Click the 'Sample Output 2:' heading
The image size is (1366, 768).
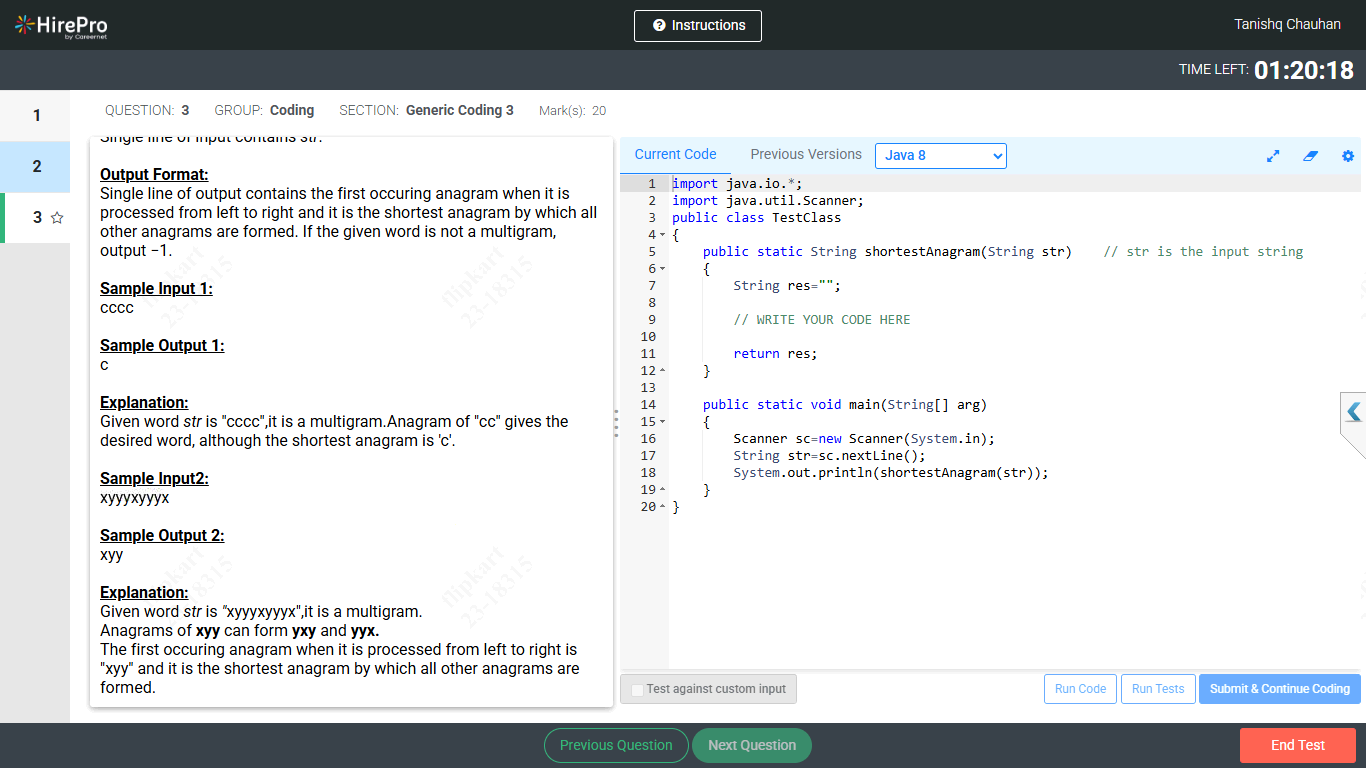(x=162, y=536)
